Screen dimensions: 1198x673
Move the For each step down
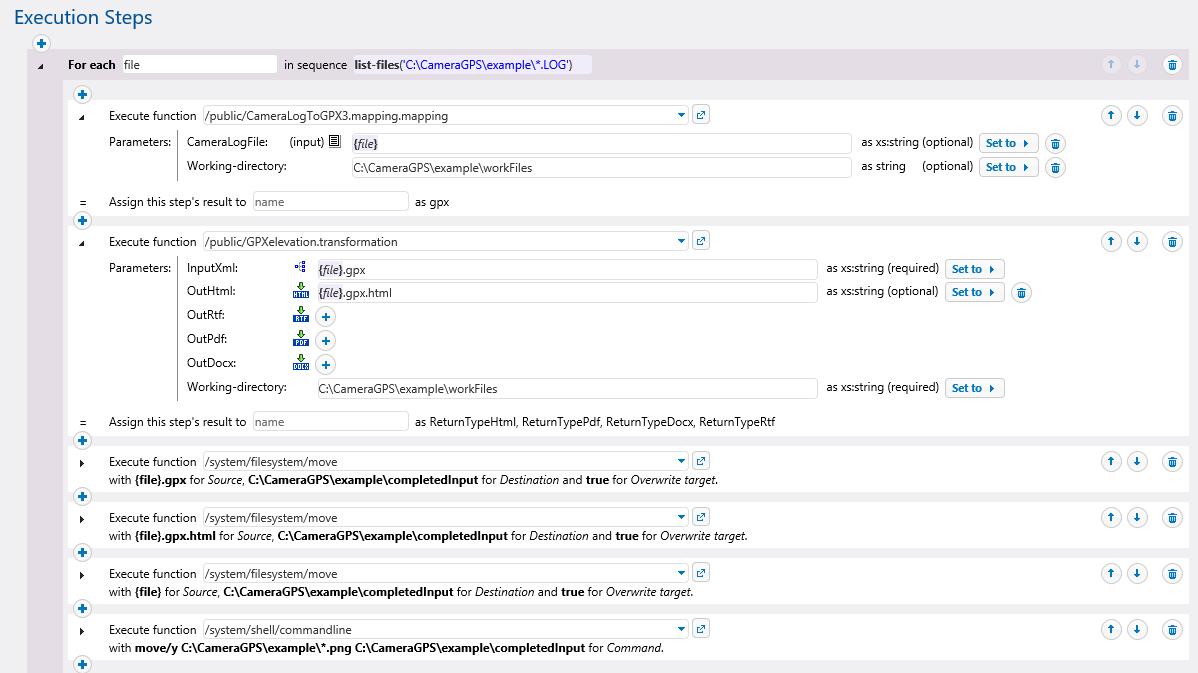coord(1137,65)
